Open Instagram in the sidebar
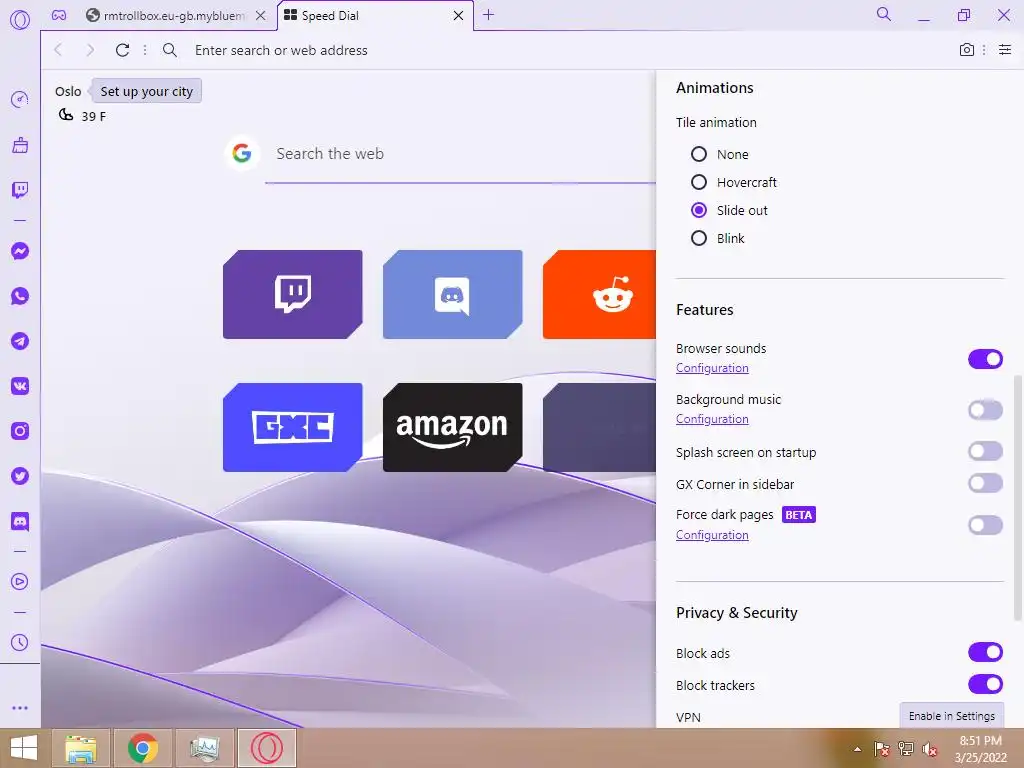 (20, 431)
